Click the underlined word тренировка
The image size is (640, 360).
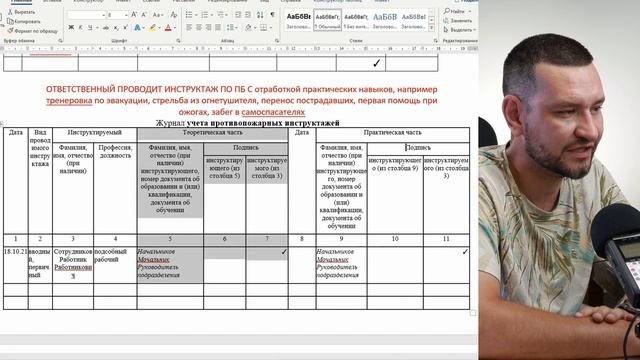[x=69, y=100]
